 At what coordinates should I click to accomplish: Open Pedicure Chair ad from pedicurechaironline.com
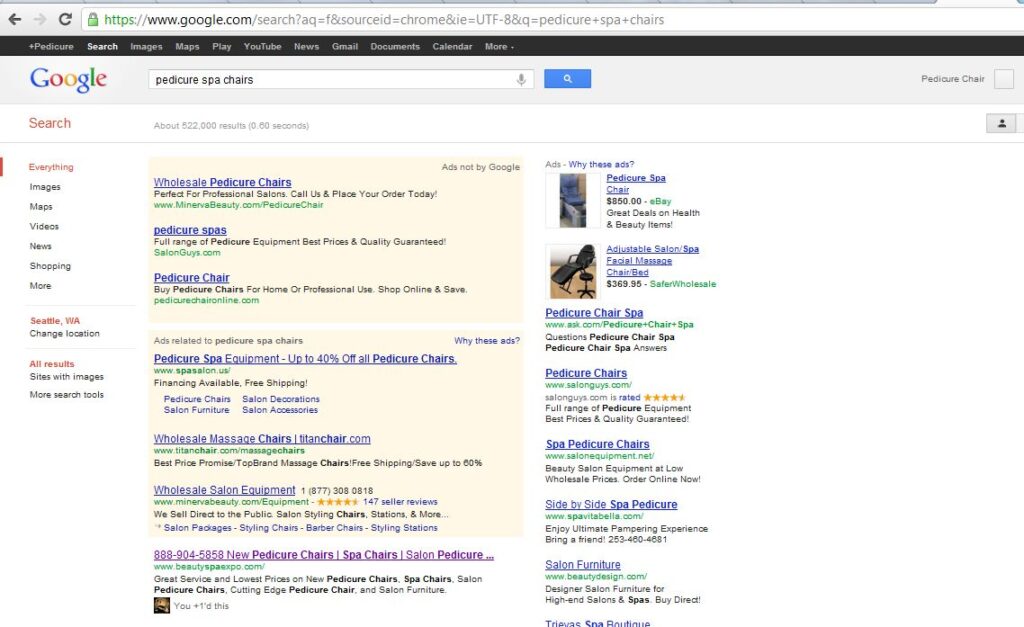191,278
